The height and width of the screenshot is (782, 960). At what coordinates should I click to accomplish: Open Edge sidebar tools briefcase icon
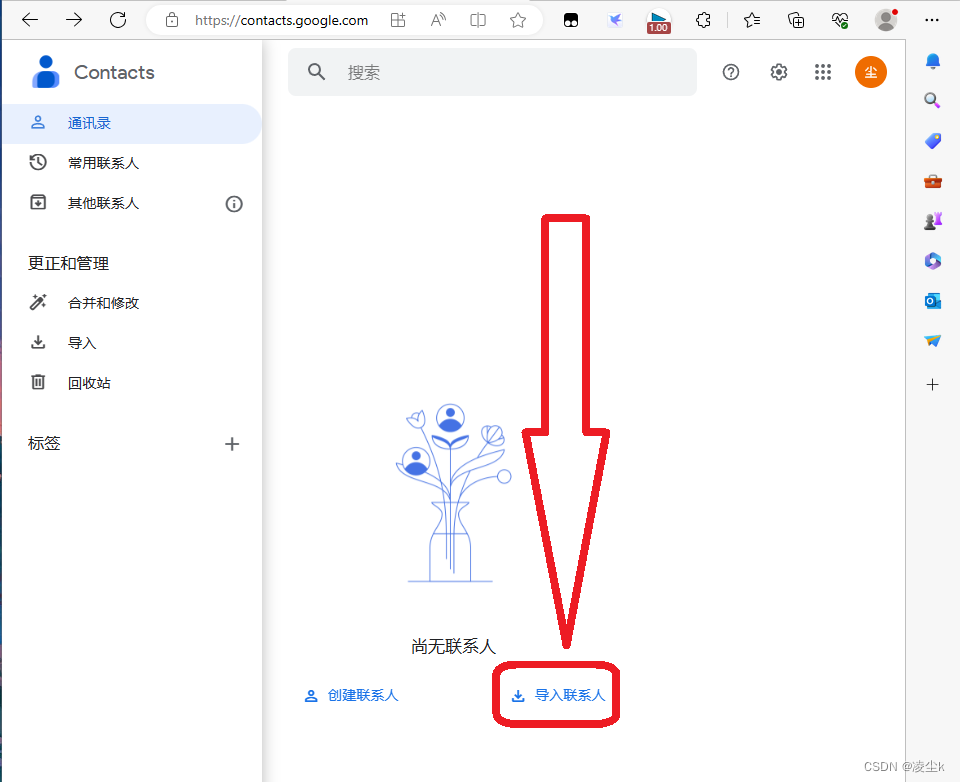pyautogui.click(x=932, y=181)
